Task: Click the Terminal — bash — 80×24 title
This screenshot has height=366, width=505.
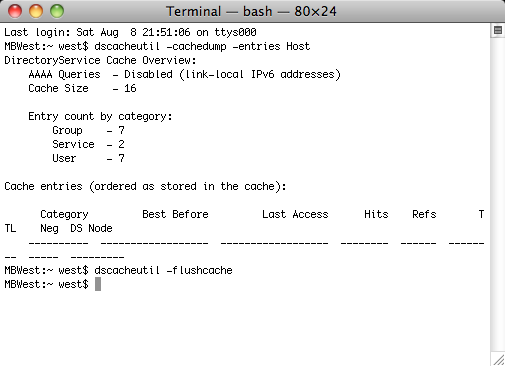Action: pos(251,11)
